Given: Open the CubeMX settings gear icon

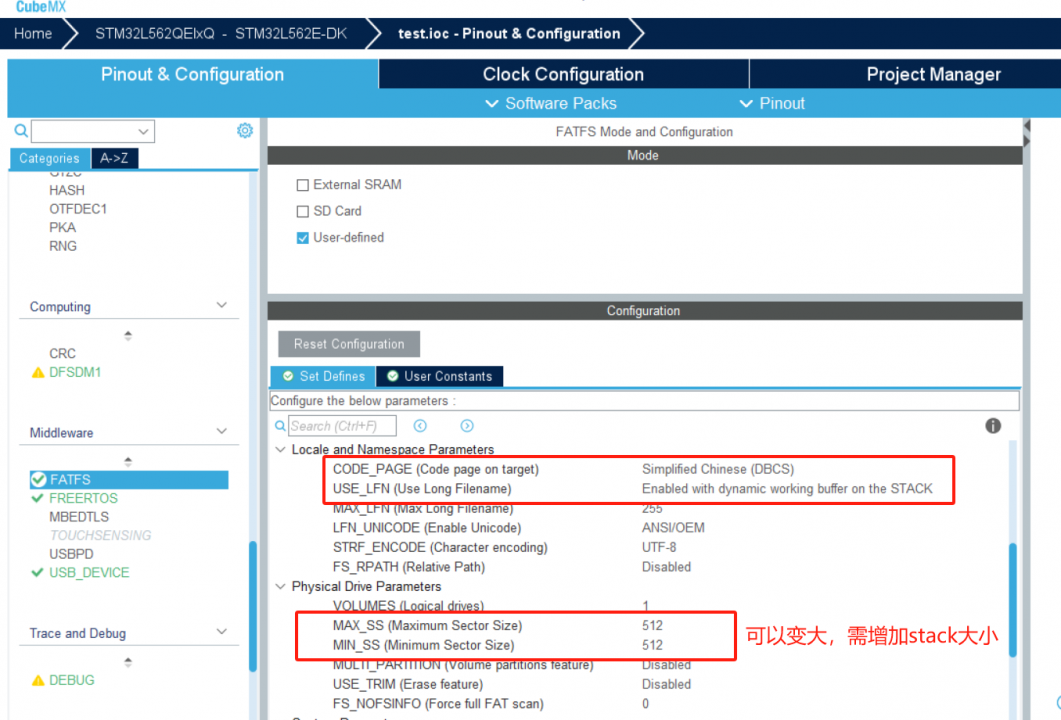Looking at the screenshot, I should (245, 130).
